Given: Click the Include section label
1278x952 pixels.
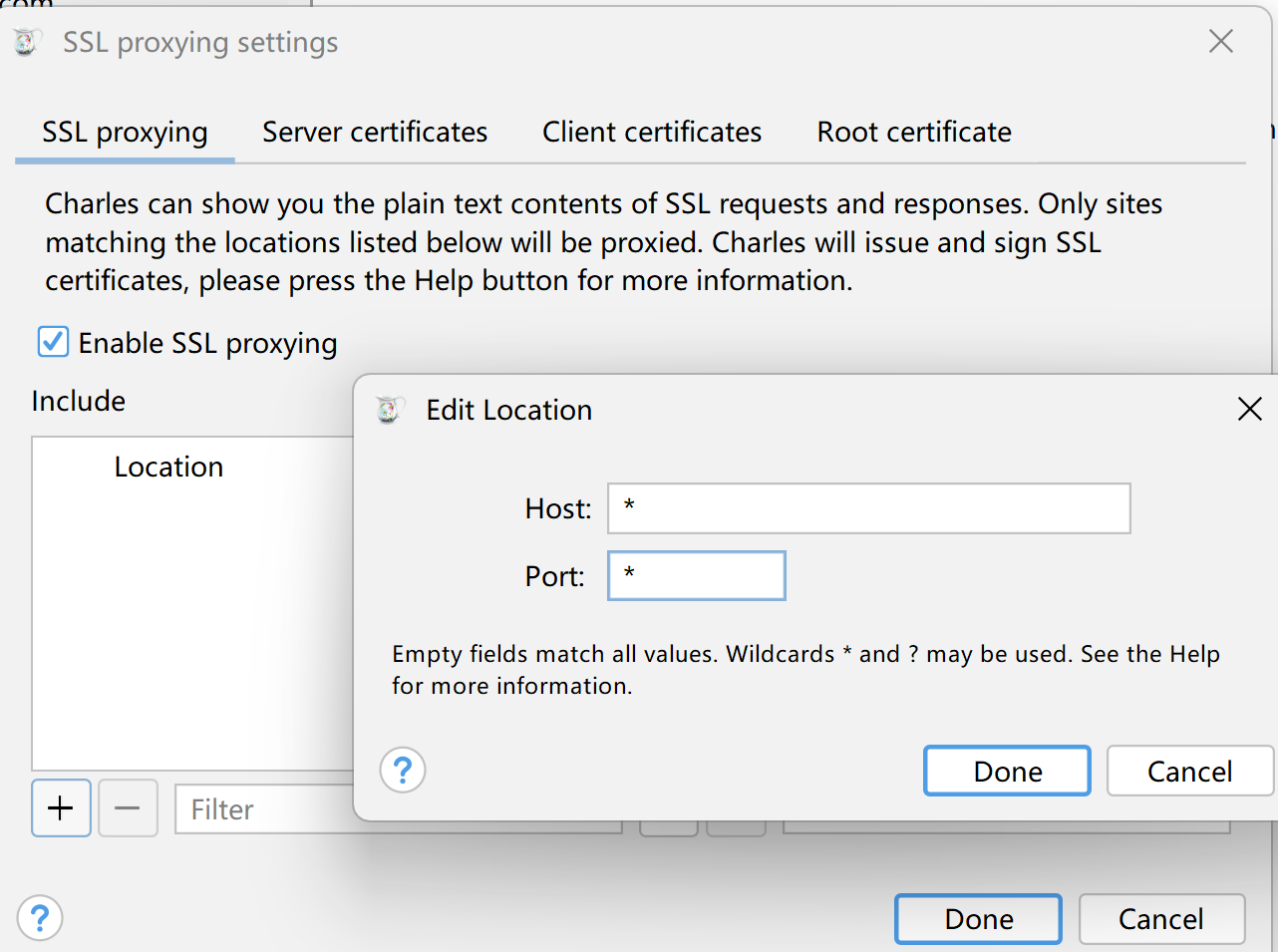Looking at the screenshot, I should coord(79,401).
